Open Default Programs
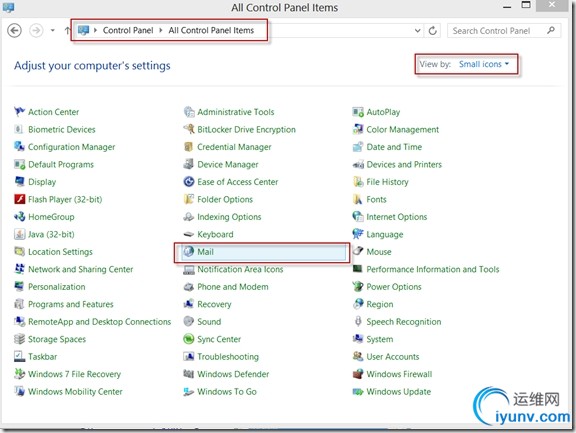Viewport: 576px width, 433px height. pos(61,164)
